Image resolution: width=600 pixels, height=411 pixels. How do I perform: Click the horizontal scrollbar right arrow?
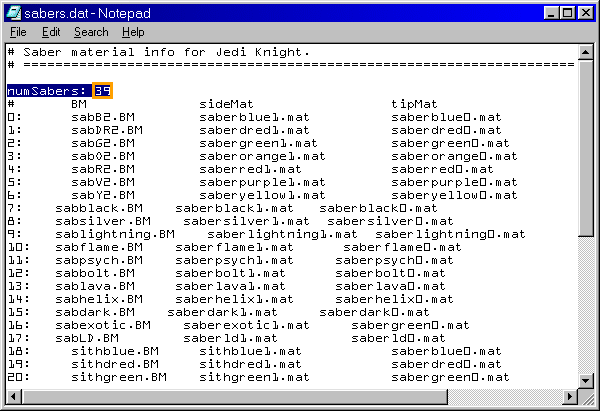point(570,396)
